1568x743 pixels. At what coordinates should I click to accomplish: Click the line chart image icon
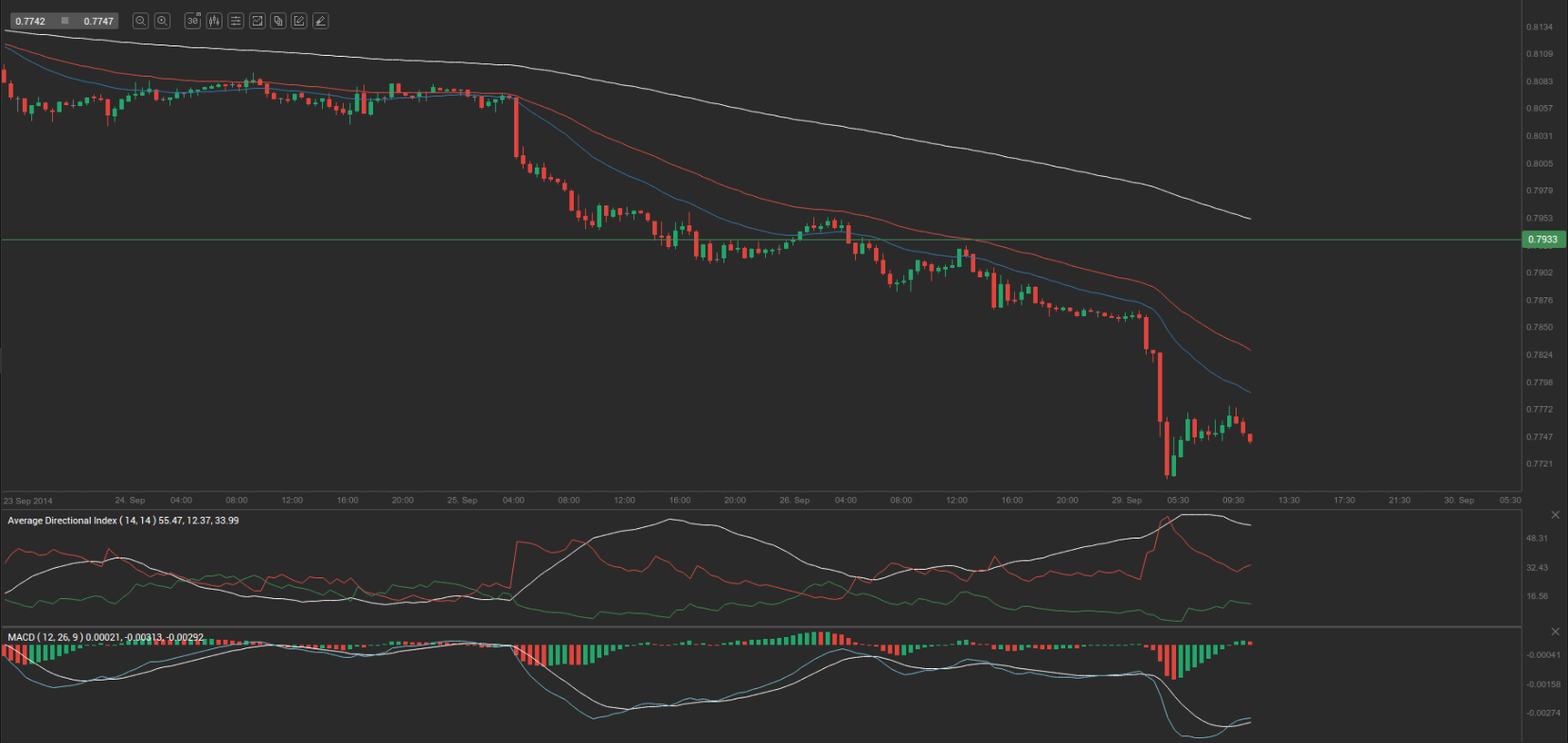257,21
